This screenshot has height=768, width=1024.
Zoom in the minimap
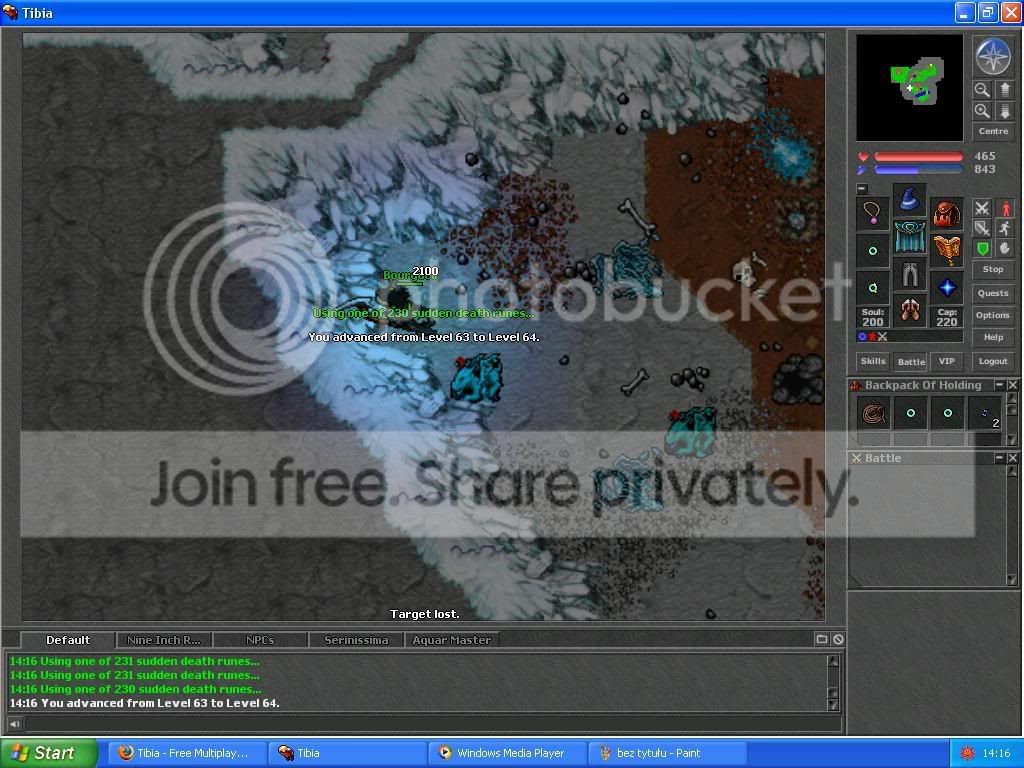pos(982,111)
